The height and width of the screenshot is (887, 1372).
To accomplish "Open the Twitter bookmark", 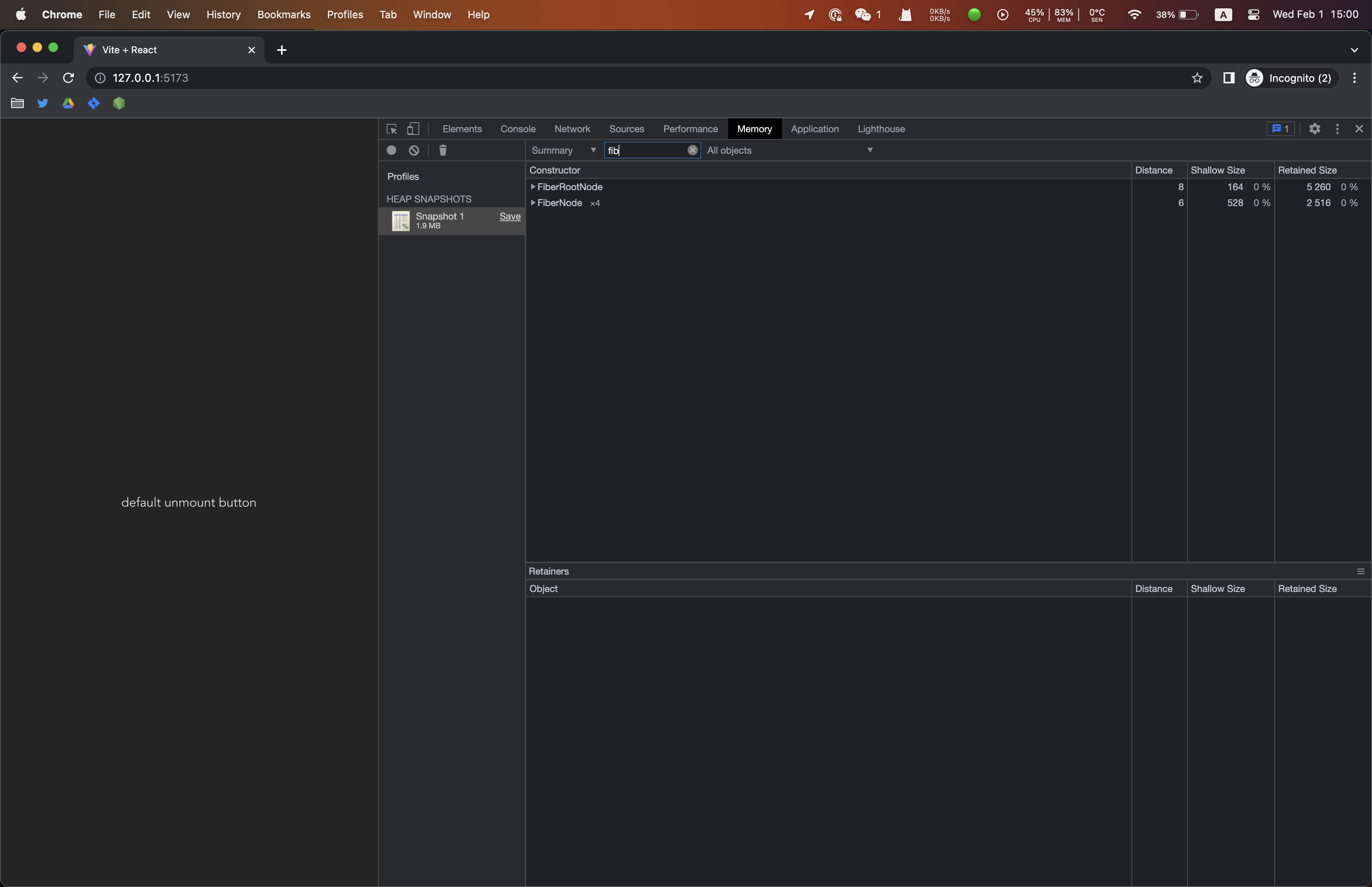I will pos(42,103).
